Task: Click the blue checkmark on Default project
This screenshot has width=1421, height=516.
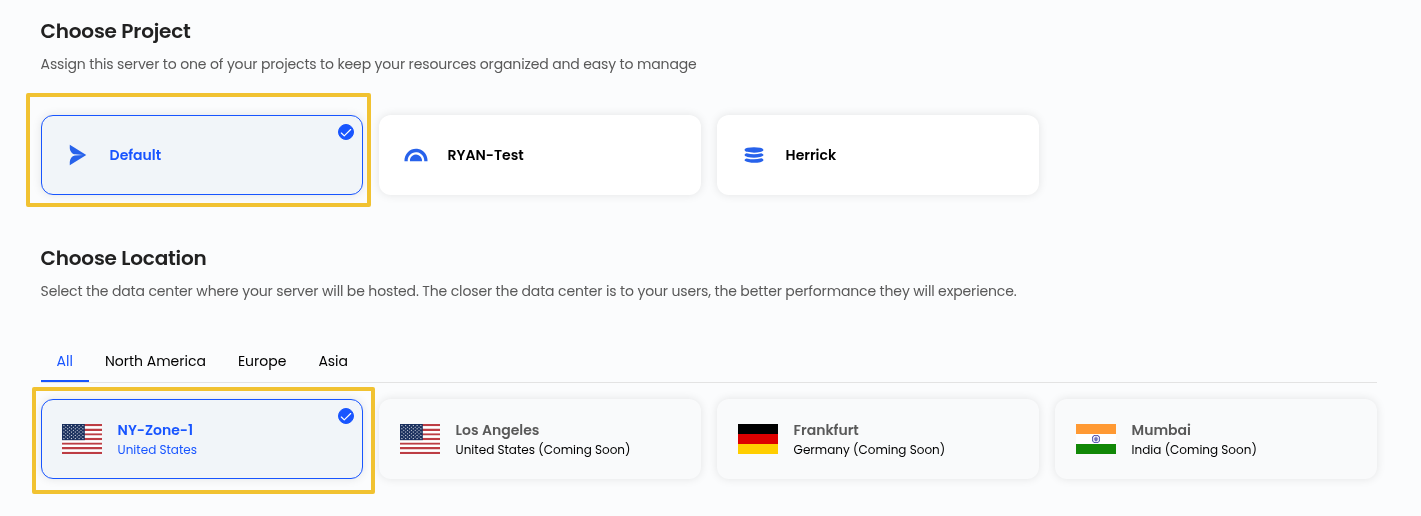Action: (346, 132)
